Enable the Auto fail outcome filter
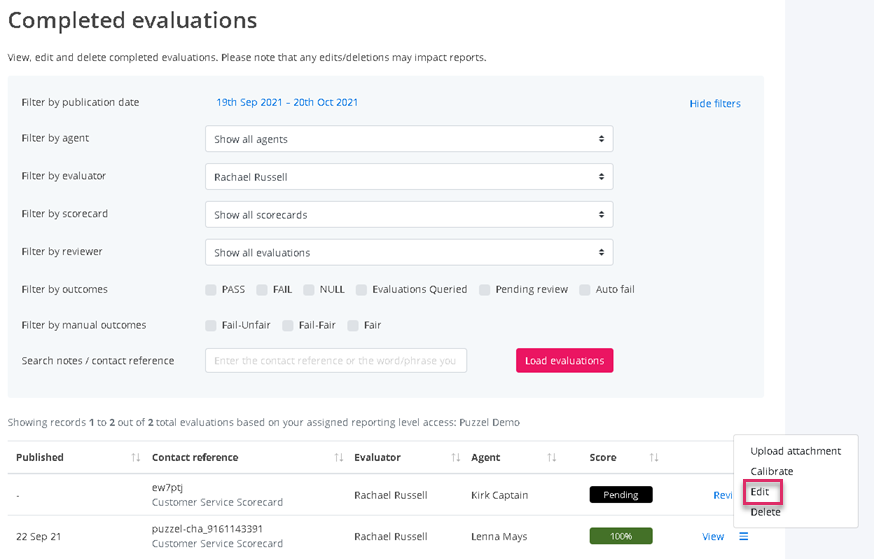874x559 pixels. click(585, 290)
